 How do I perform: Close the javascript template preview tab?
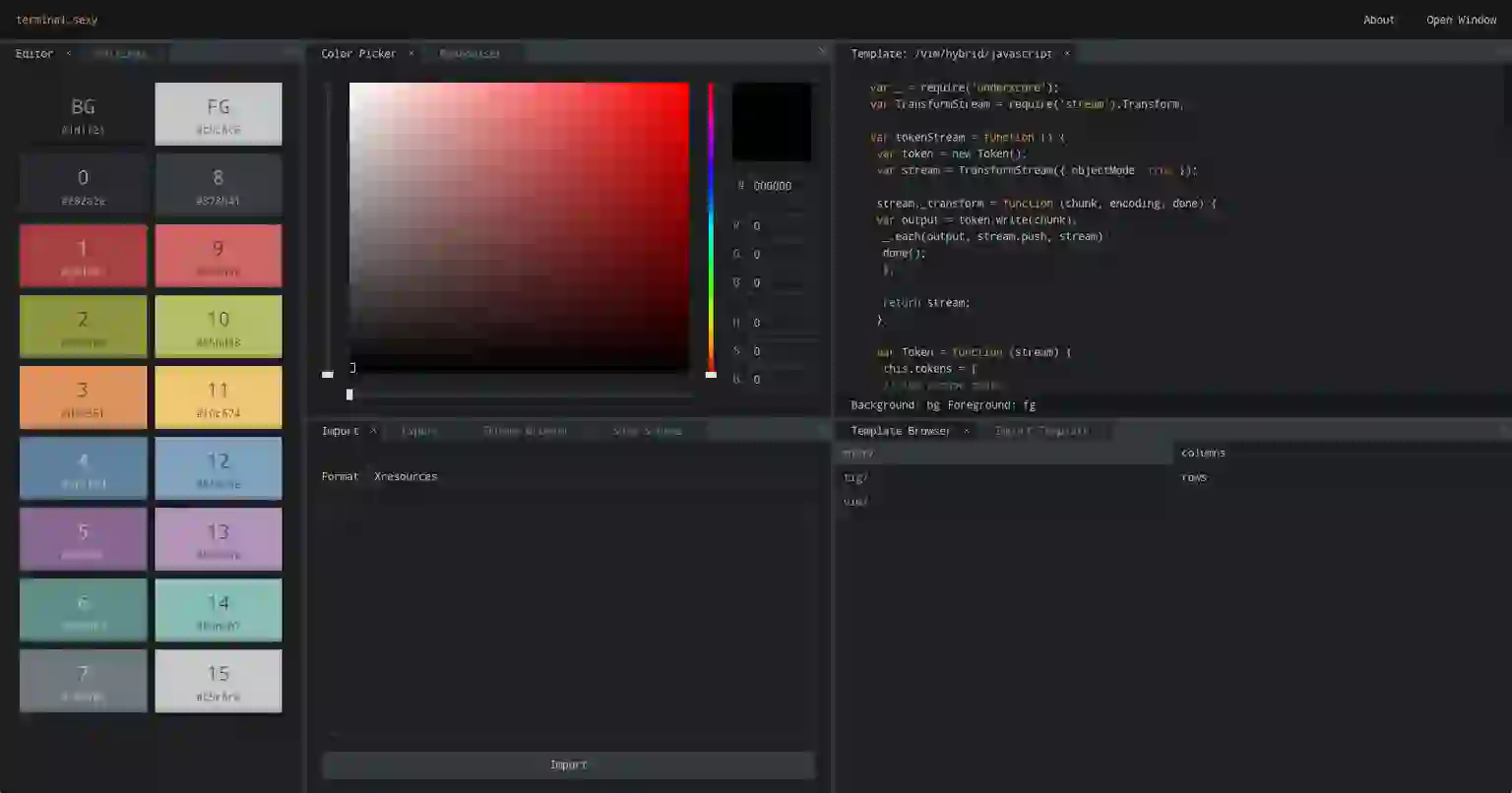point(1067,54)
